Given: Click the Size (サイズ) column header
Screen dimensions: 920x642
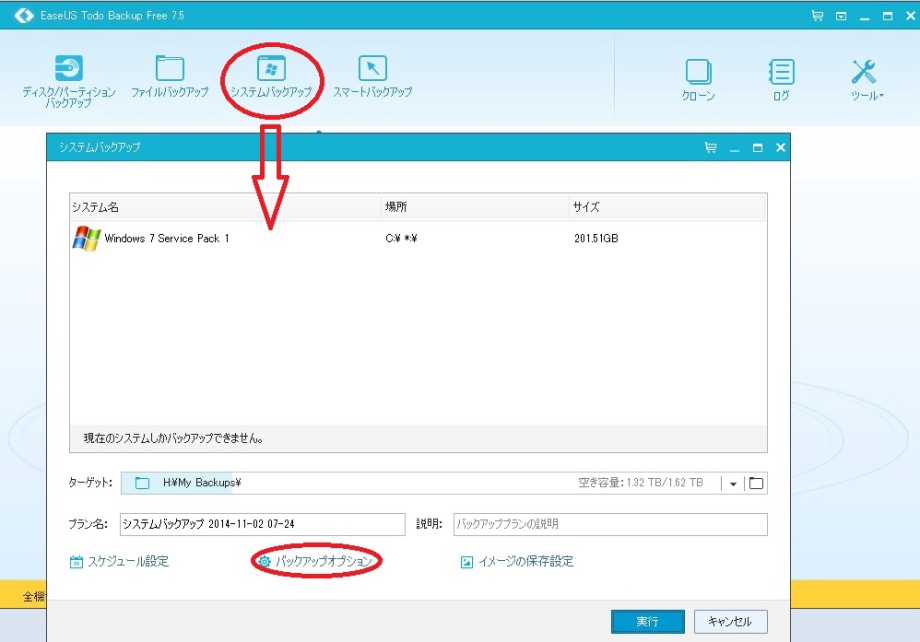Looking at the screenshot, I should click(666, 207).
